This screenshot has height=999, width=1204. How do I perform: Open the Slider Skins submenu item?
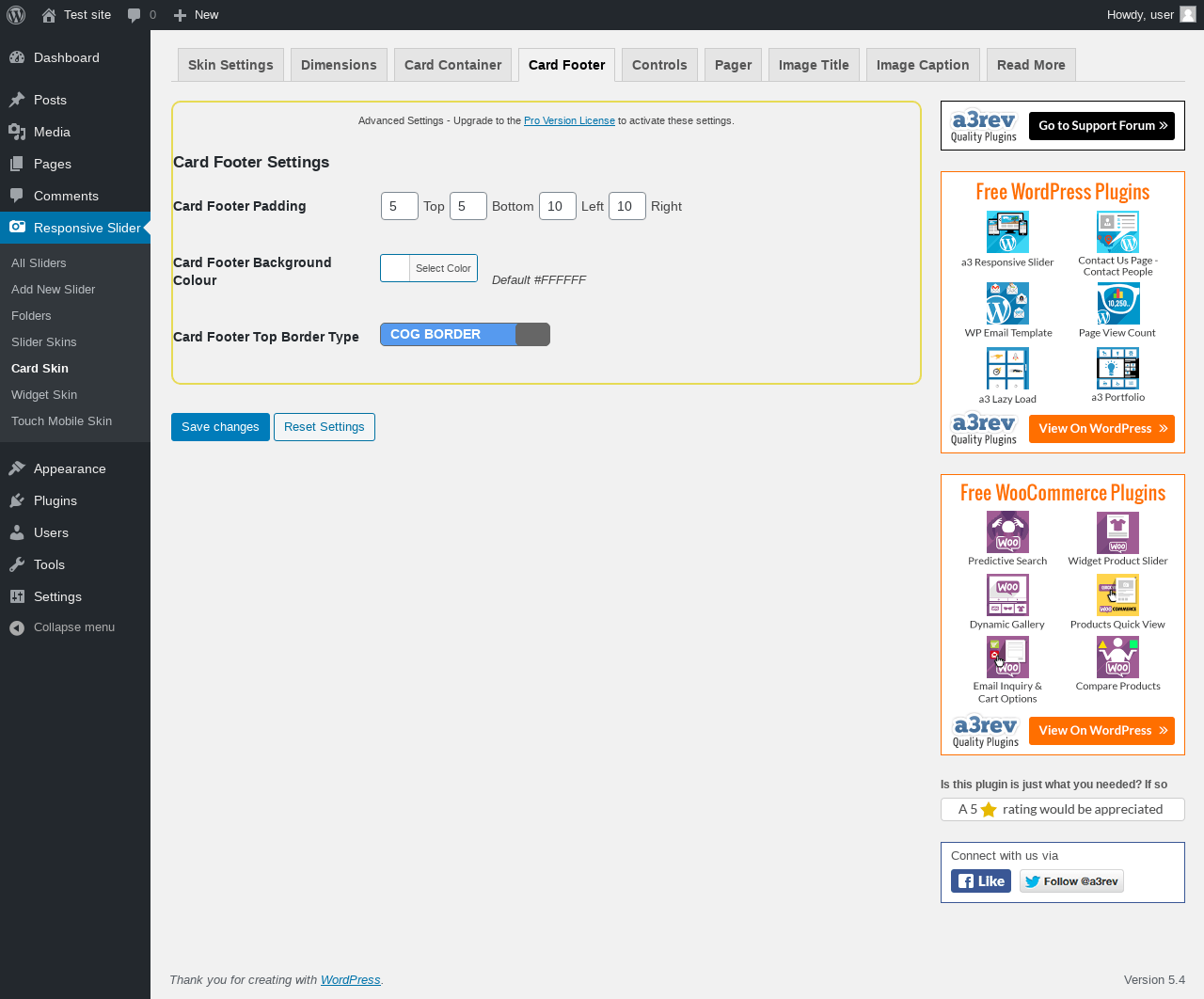pyautogui.click(x=44, y=341)
